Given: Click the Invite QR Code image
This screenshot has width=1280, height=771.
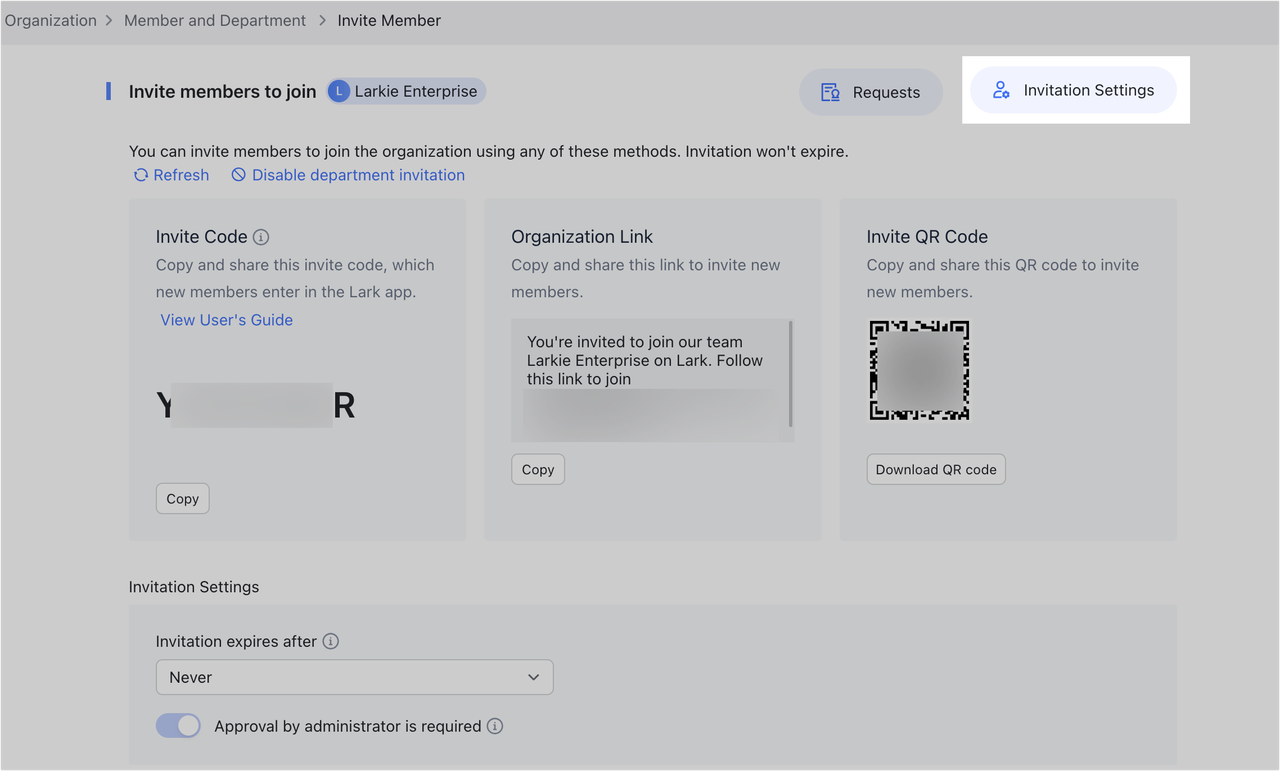Looking at the screenshot, I should coord(918,370).
